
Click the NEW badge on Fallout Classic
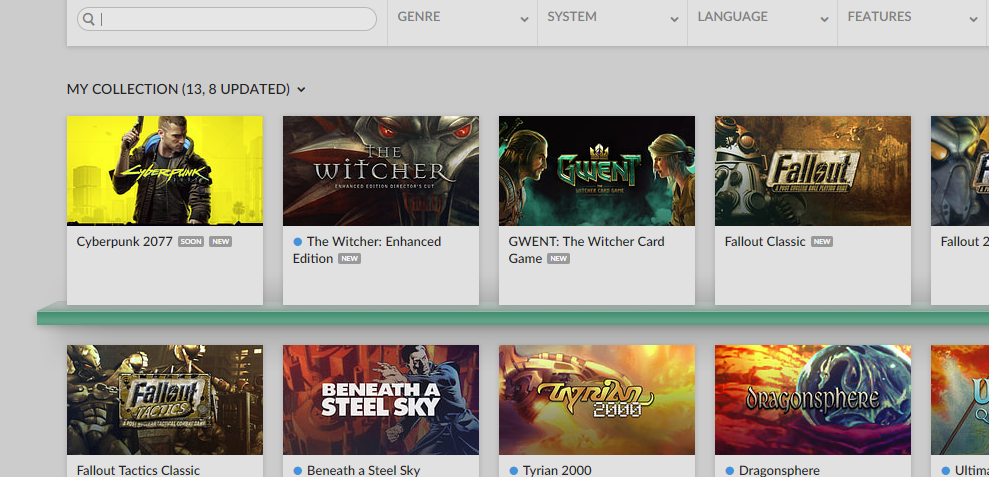(x=822, y=242)
